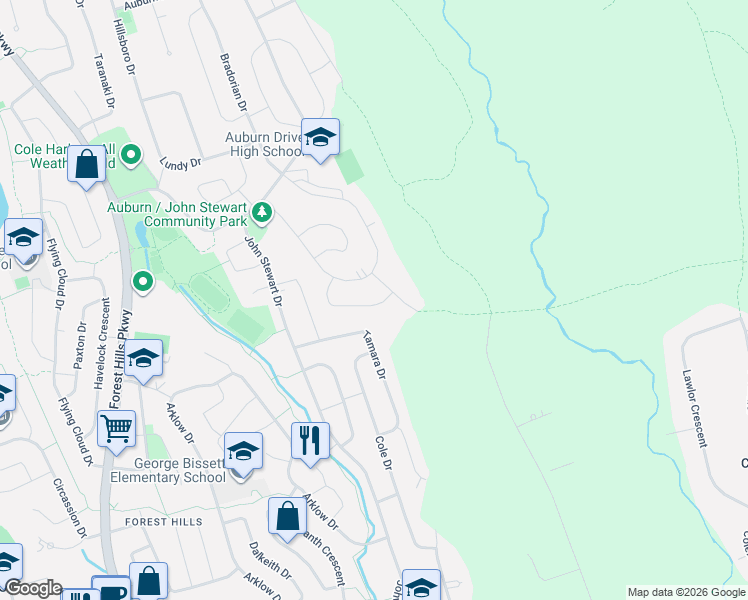This screenshot has width=748, height=600.
Task: Open the shopping cart grocery marker
Action: (x=117, y=431)
